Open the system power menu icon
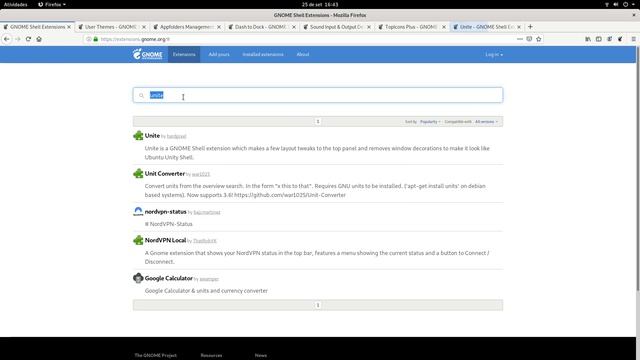 [x=625, y=4]
